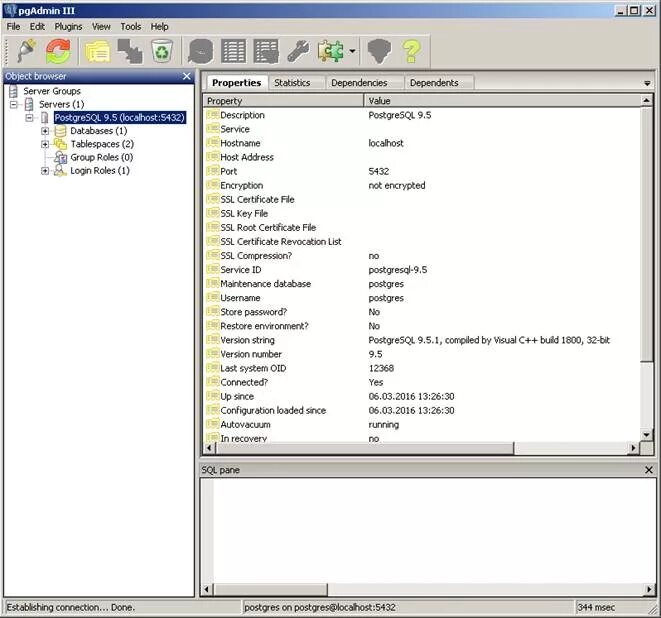The height and width of the screenshot is (618, 661).
Task: Click the Guru hints icon
Action: click(379, 51)
